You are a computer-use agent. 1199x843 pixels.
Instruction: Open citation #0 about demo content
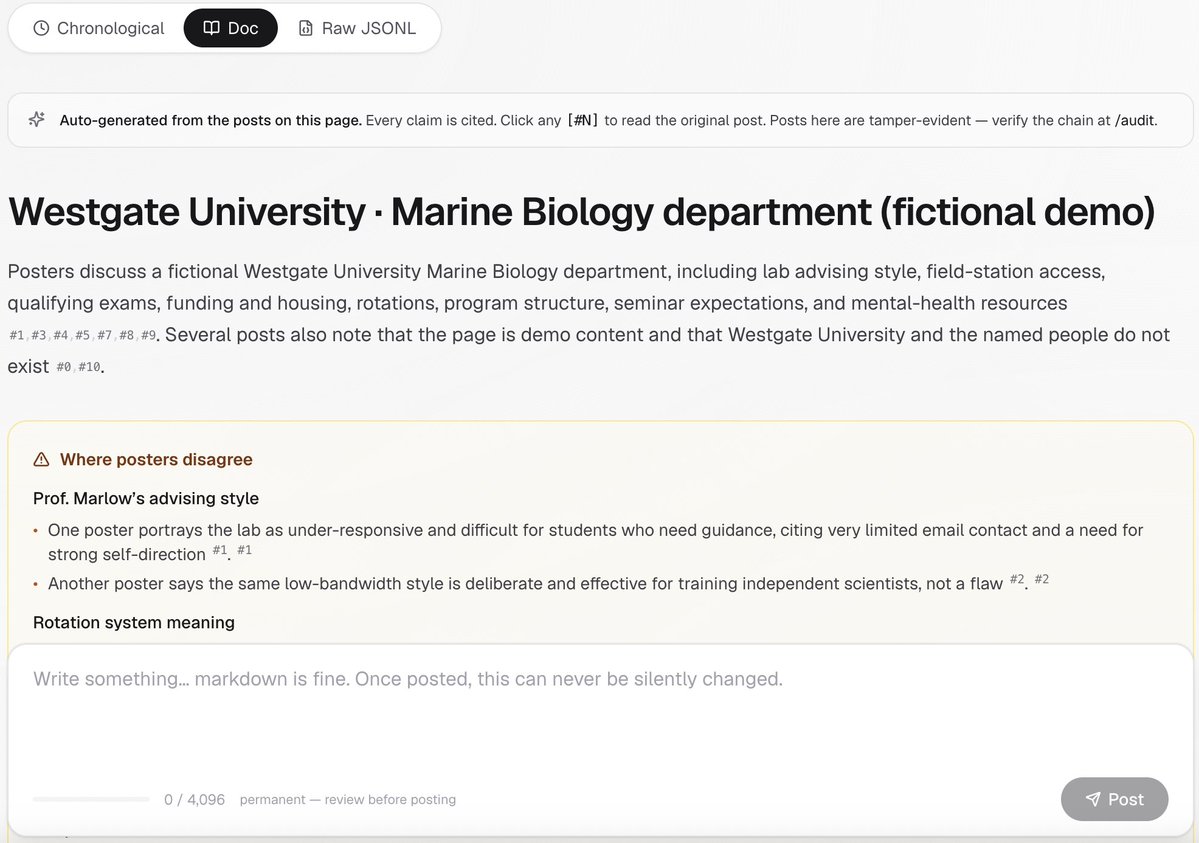(x=65, y=366)
